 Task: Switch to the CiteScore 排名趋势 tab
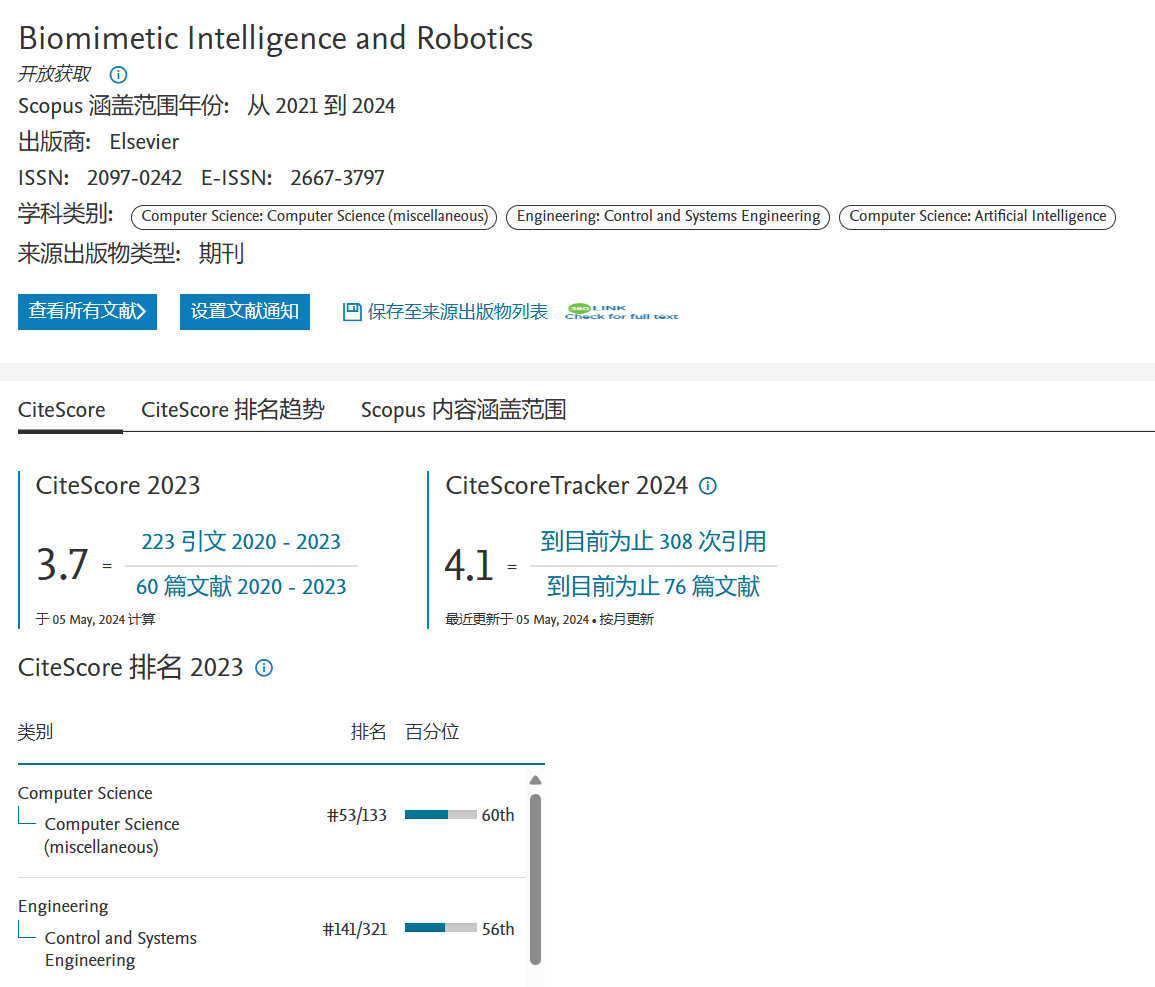pyautogui.click(x=232, y=410)
